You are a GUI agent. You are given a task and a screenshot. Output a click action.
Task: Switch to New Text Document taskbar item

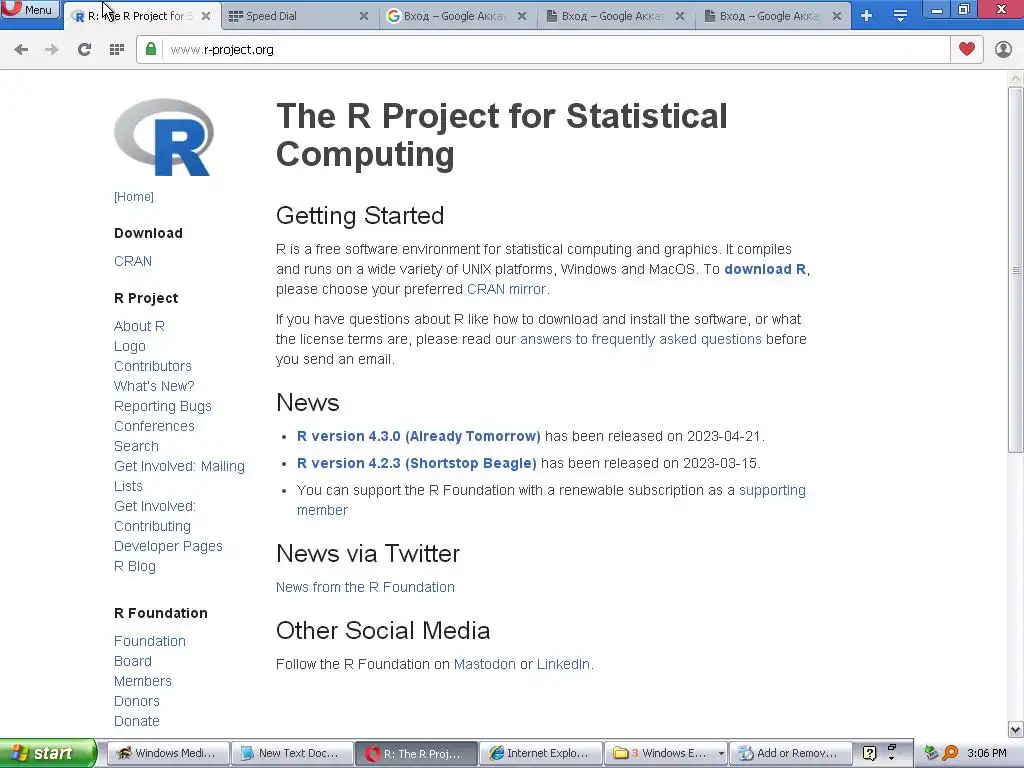point(292,753)
